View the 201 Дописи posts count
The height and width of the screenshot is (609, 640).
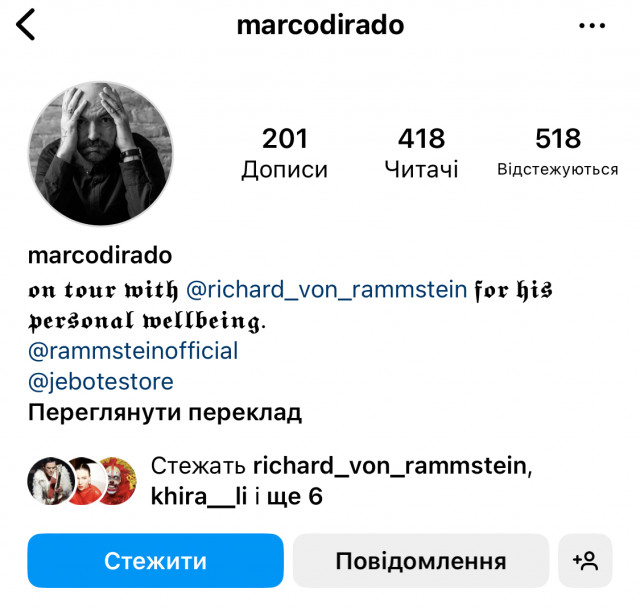point(284,153)
